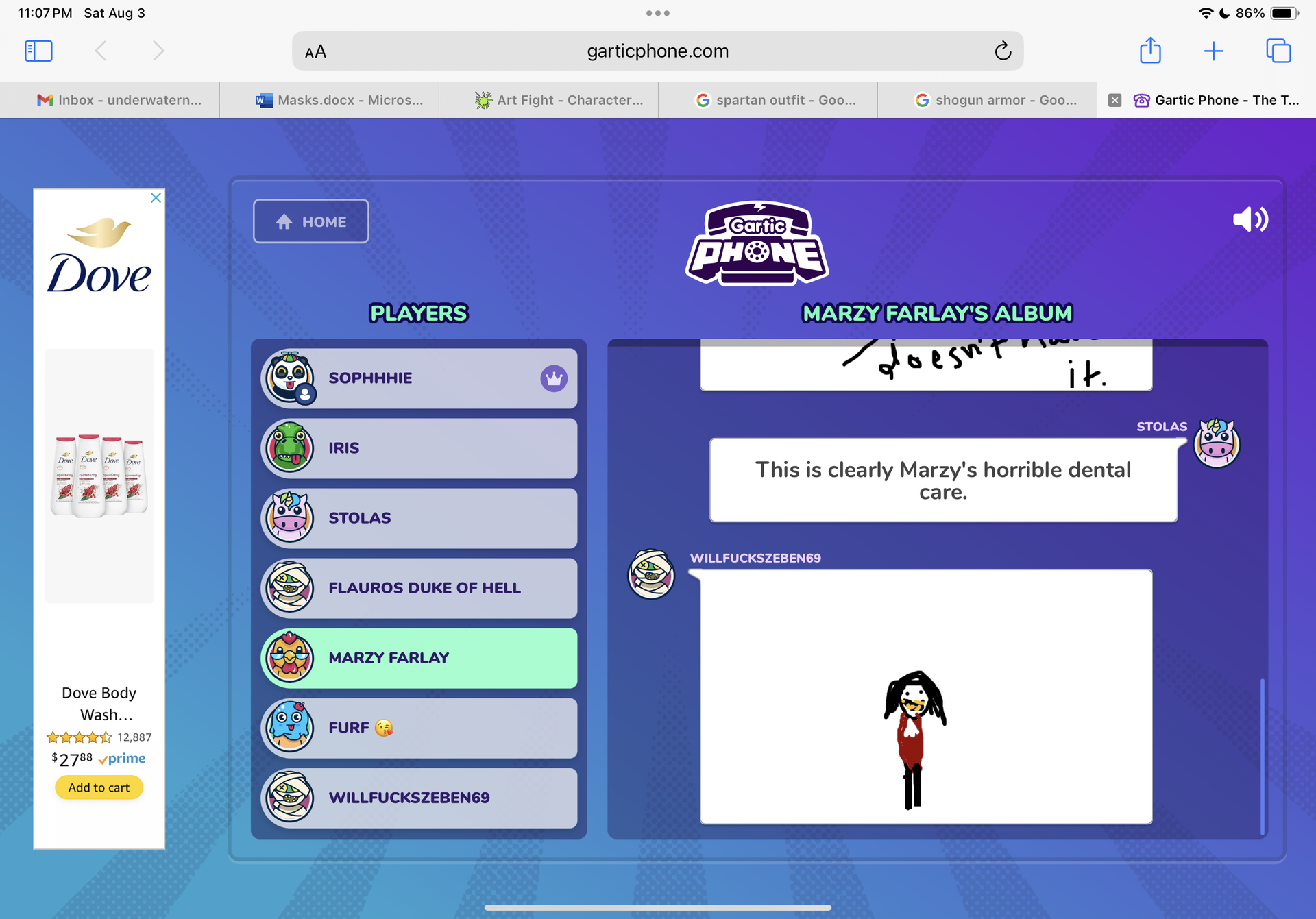
Task: Switch to the Masks.docx tab
Action: [329, 100]
